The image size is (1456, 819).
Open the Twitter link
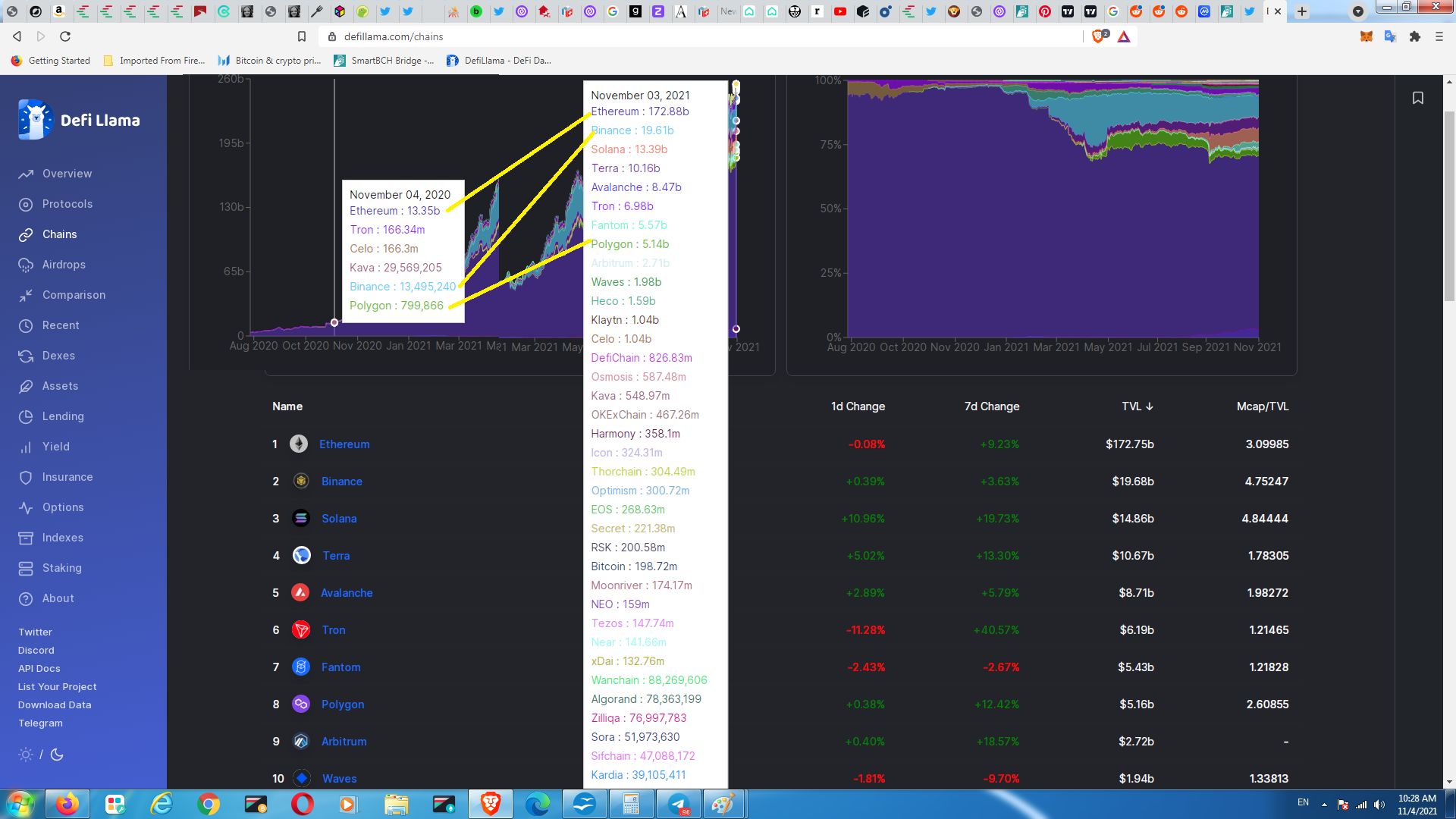[x=35, y=632]
